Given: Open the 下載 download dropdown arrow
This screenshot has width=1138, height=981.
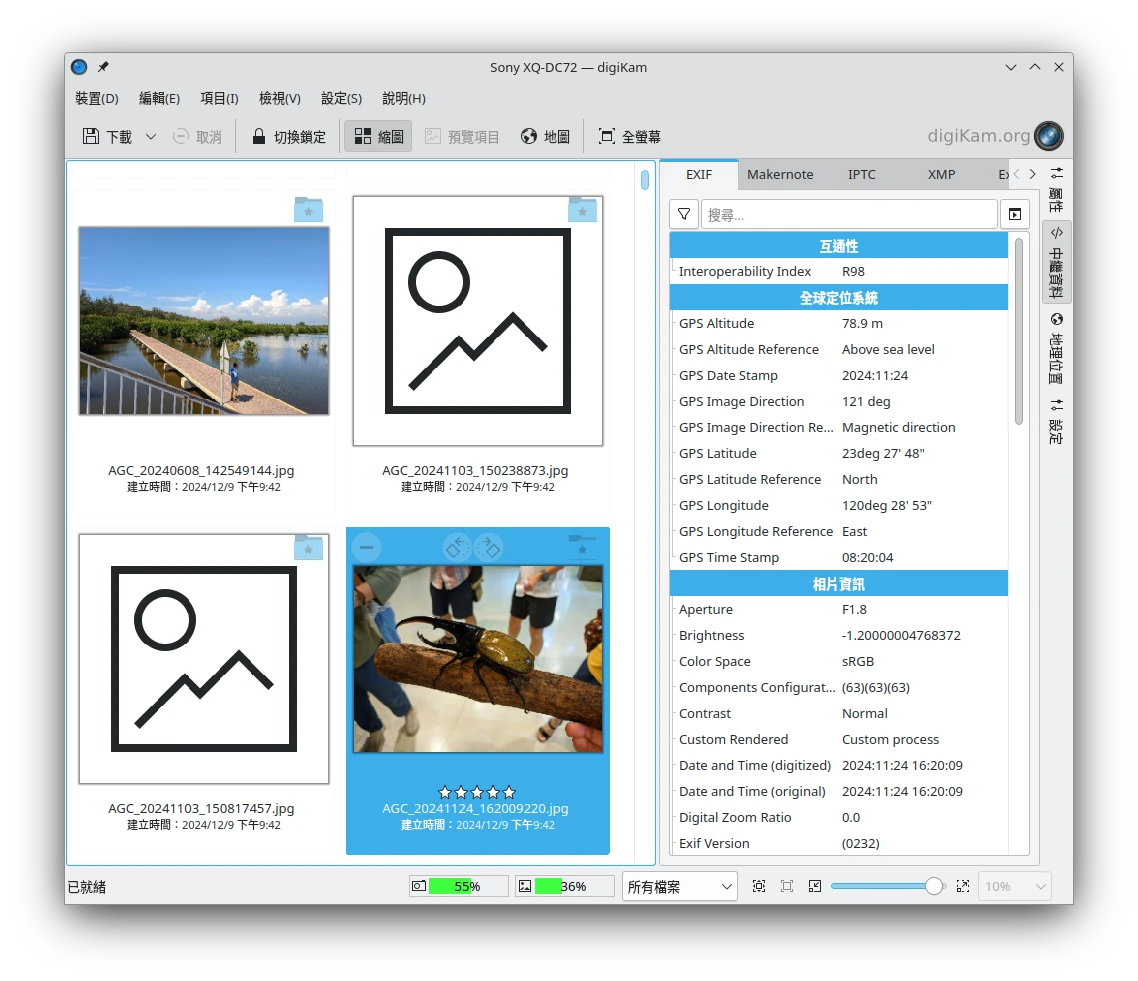Looking at the screenshot, I should pyautogui.click(x=151, y=137).
